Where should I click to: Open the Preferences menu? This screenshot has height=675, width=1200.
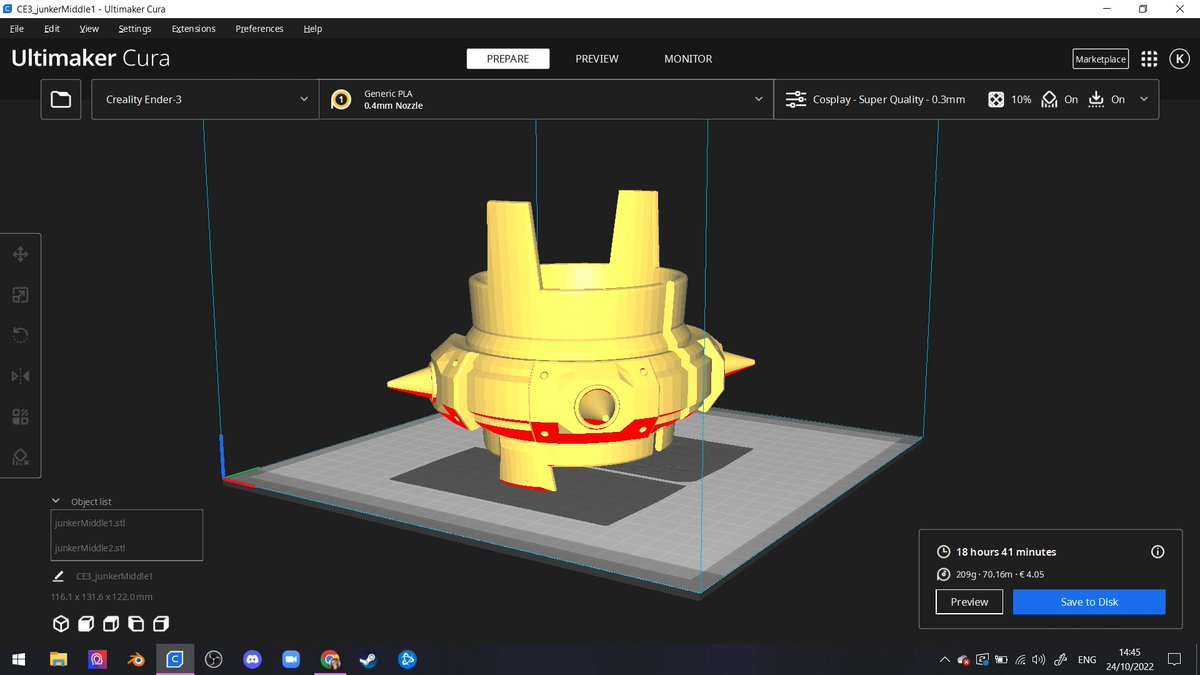pyautogui.click(x=260, y=29)
